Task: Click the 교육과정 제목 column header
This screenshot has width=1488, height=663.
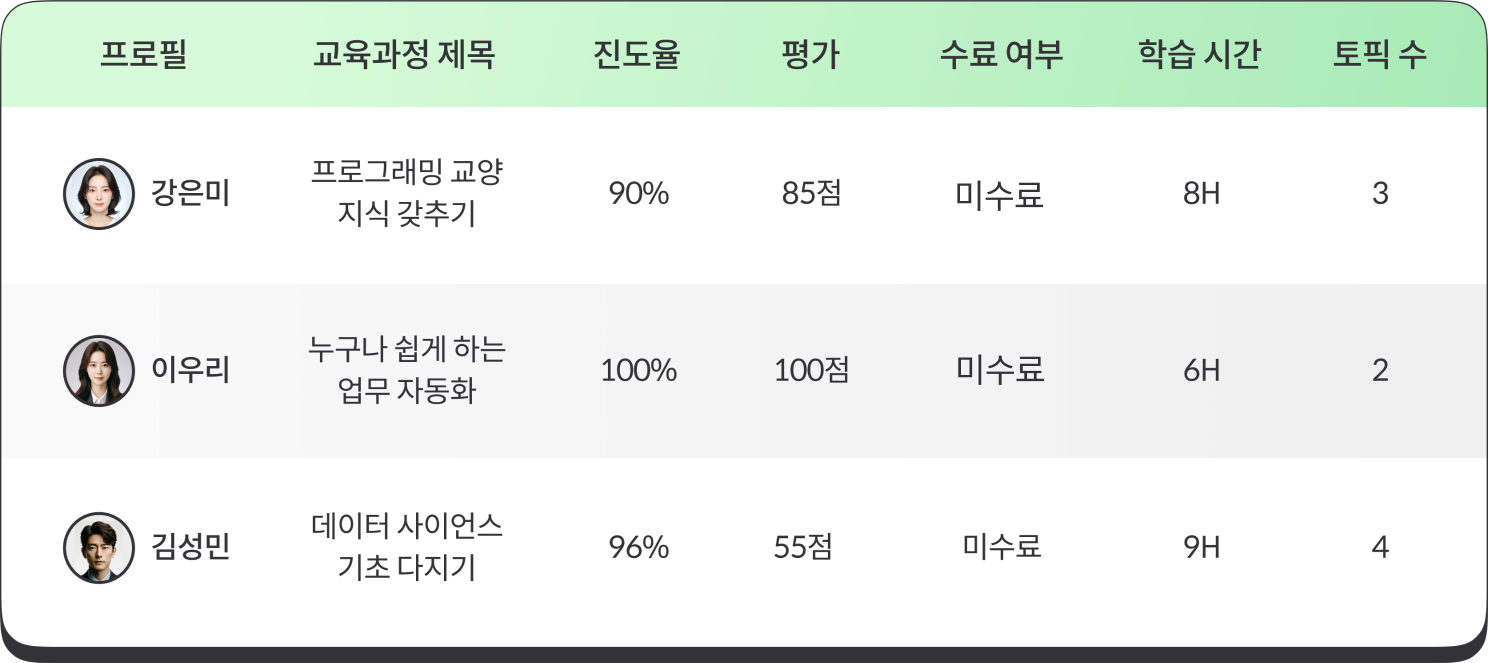Action: pos(404,55)
